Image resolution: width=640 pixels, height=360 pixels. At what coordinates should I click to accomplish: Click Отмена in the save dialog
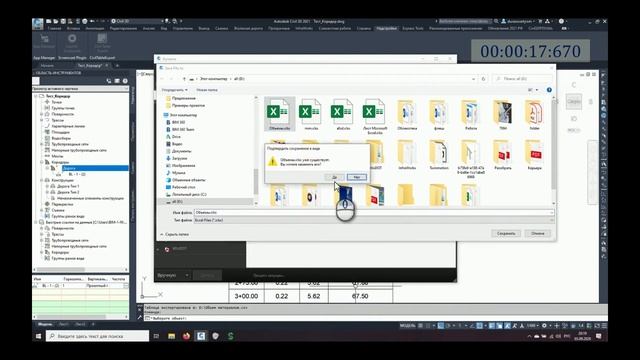pyautogui.click(x=538, y=233)
